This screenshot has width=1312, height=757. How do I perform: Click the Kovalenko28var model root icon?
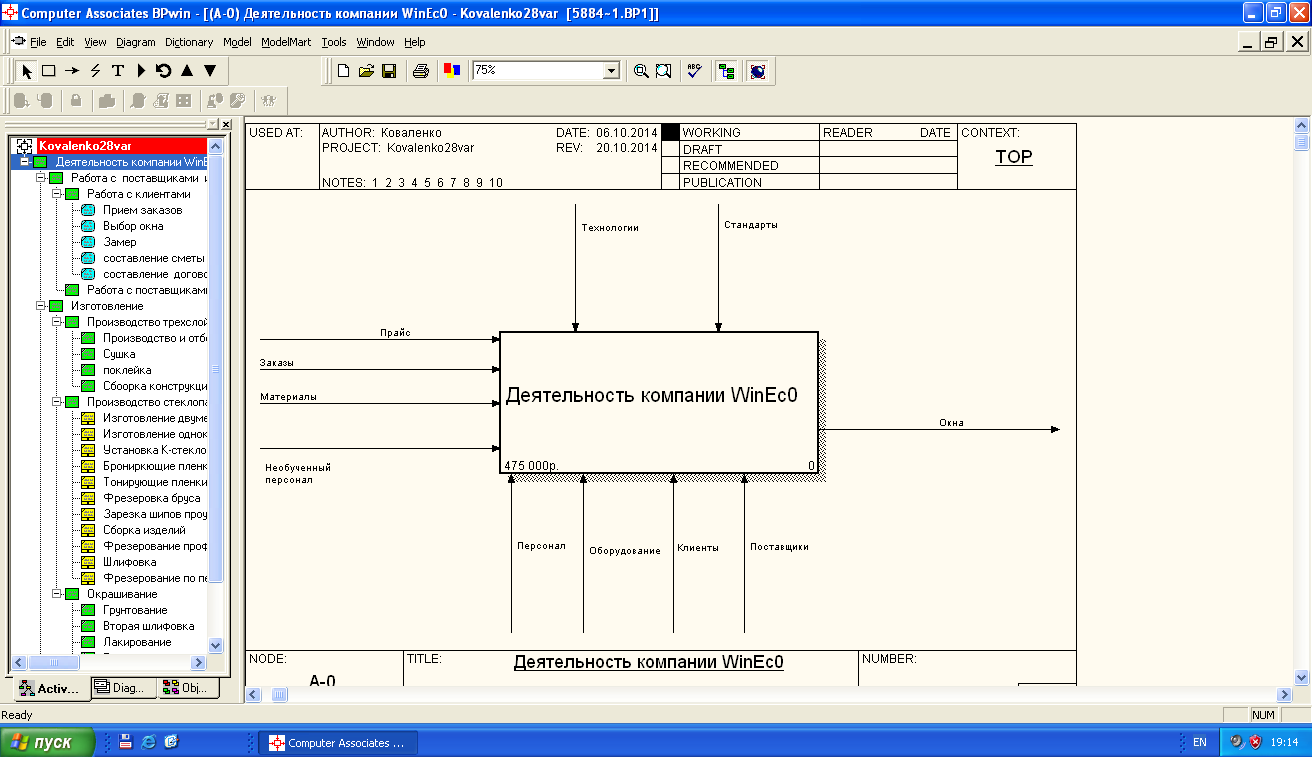(25, 146)
